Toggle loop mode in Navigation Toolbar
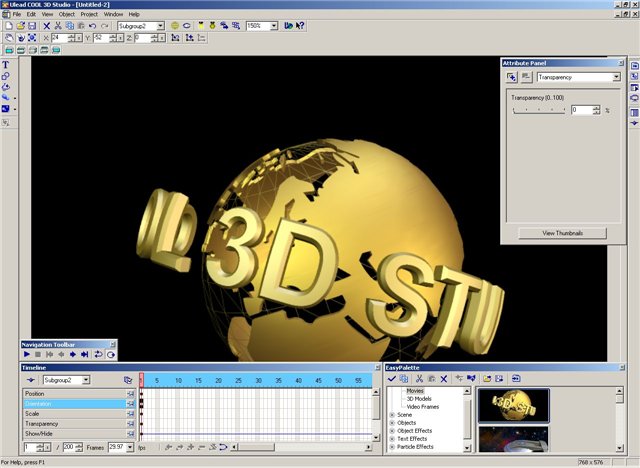640x468 pixels. [98, 354]
